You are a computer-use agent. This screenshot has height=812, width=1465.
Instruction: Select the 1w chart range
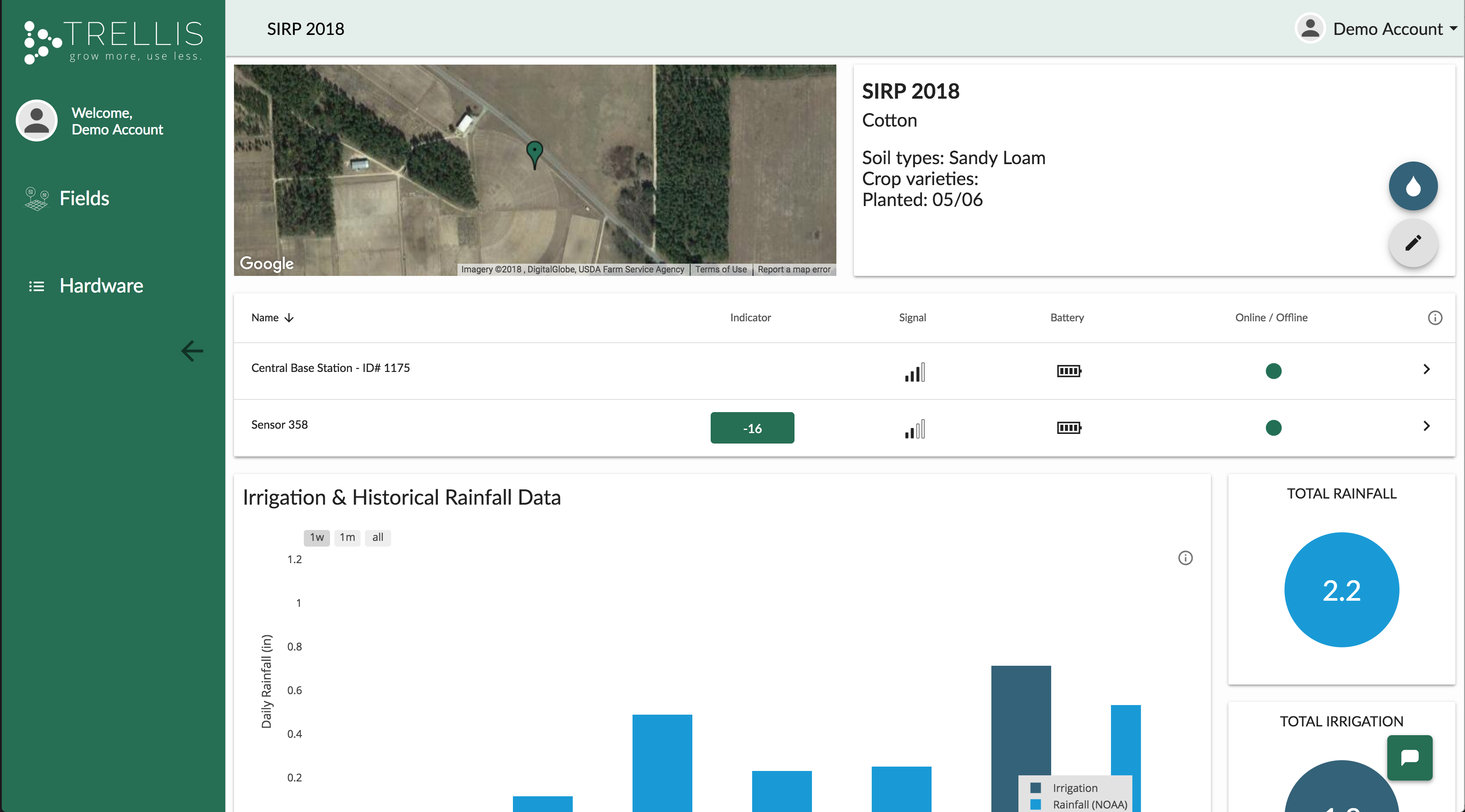coord(317,537)
